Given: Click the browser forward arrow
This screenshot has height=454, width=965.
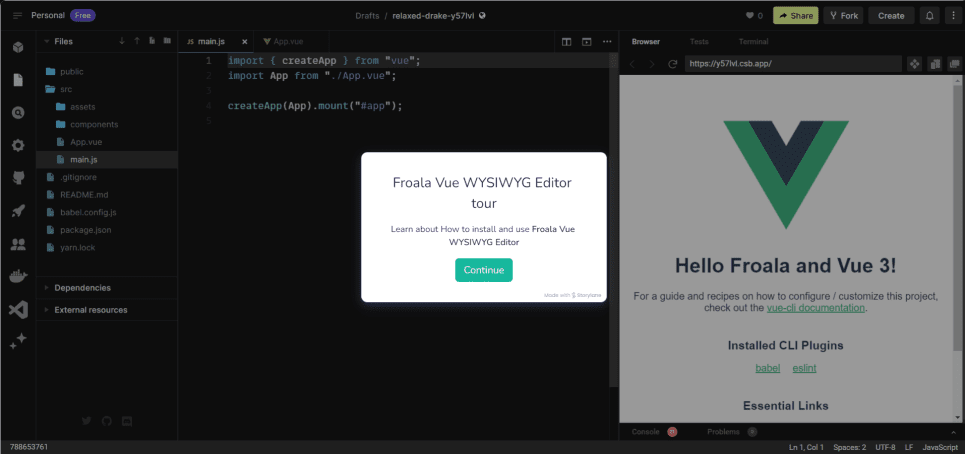Looking at the screenshot, I should (x=652, y=64).
